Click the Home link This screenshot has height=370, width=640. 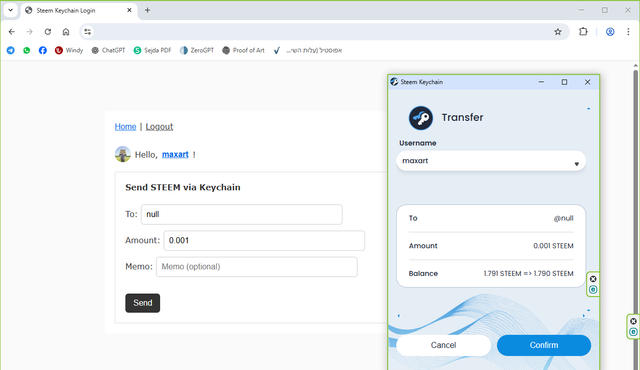pos(125,127)
